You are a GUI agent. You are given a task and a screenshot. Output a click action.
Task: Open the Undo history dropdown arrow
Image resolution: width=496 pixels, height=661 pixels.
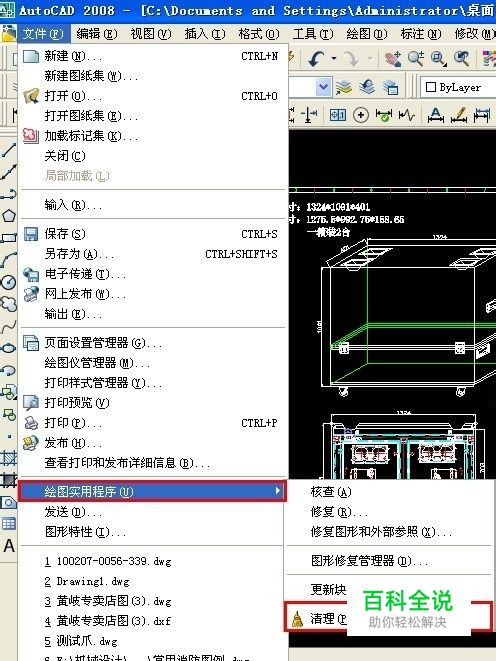[334, 59]
